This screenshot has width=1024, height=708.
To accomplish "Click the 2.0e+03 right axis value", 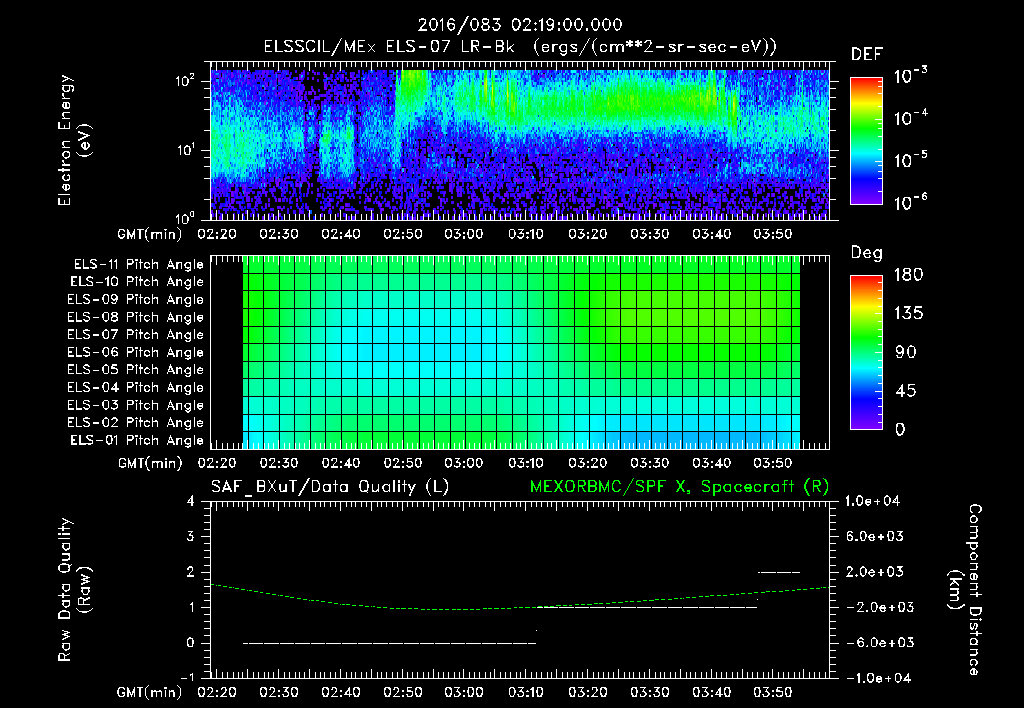I will (x=875, y=572).
